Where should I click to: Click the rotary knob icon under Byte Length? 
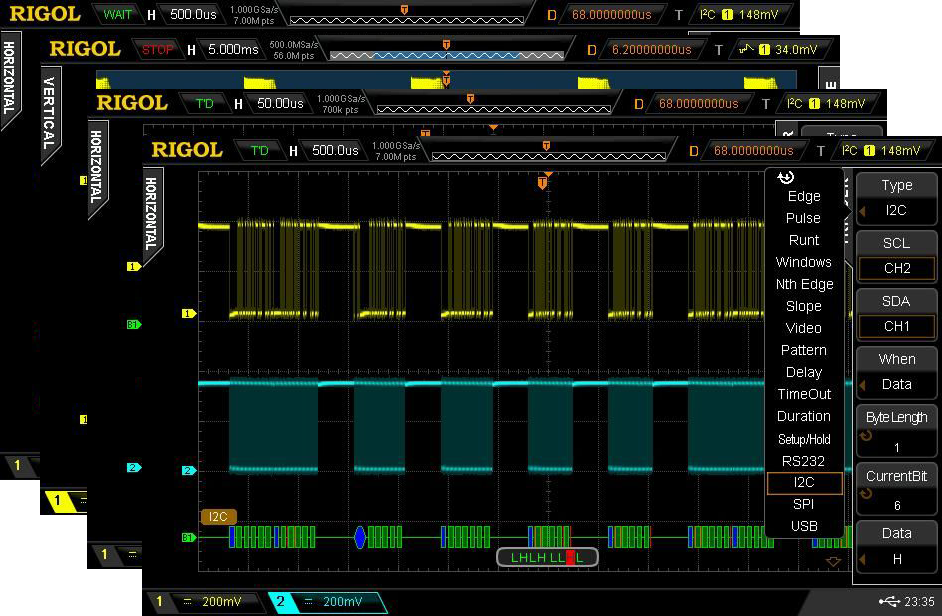pos(866,436)
